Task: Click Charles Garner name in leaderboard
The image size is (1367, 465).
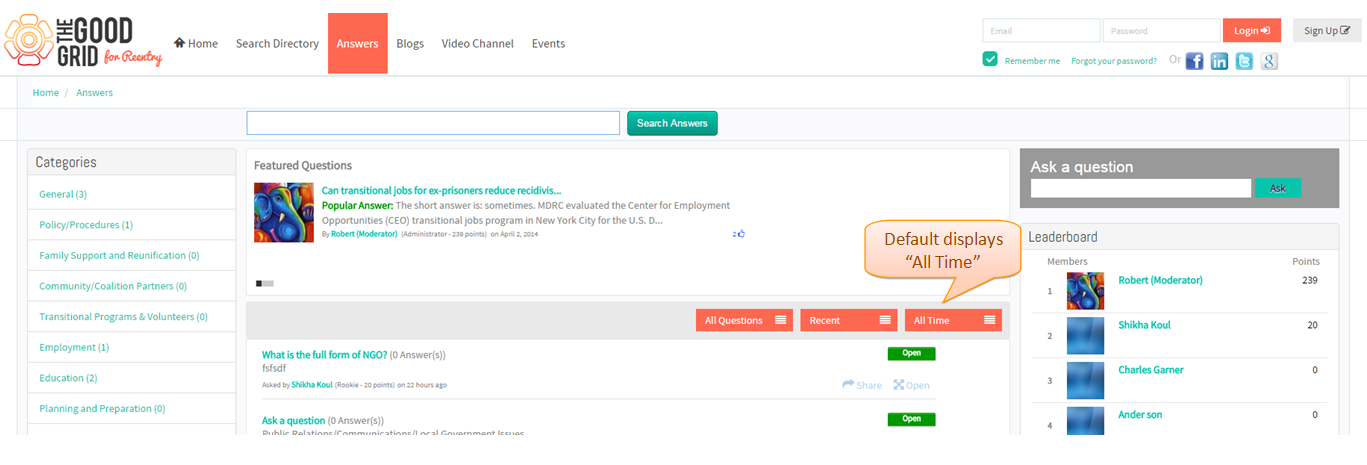Action: click(1150, 370)
